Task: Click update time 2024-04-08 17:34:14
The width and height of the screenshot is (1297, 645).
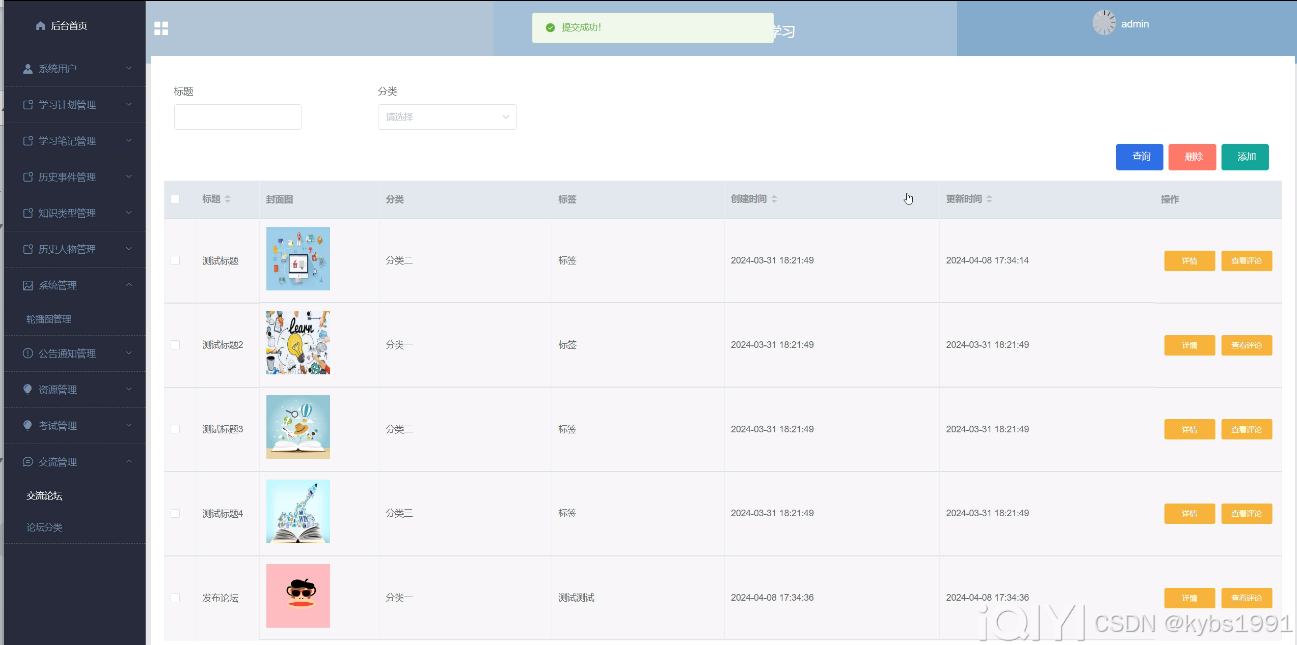Action: 987,260
